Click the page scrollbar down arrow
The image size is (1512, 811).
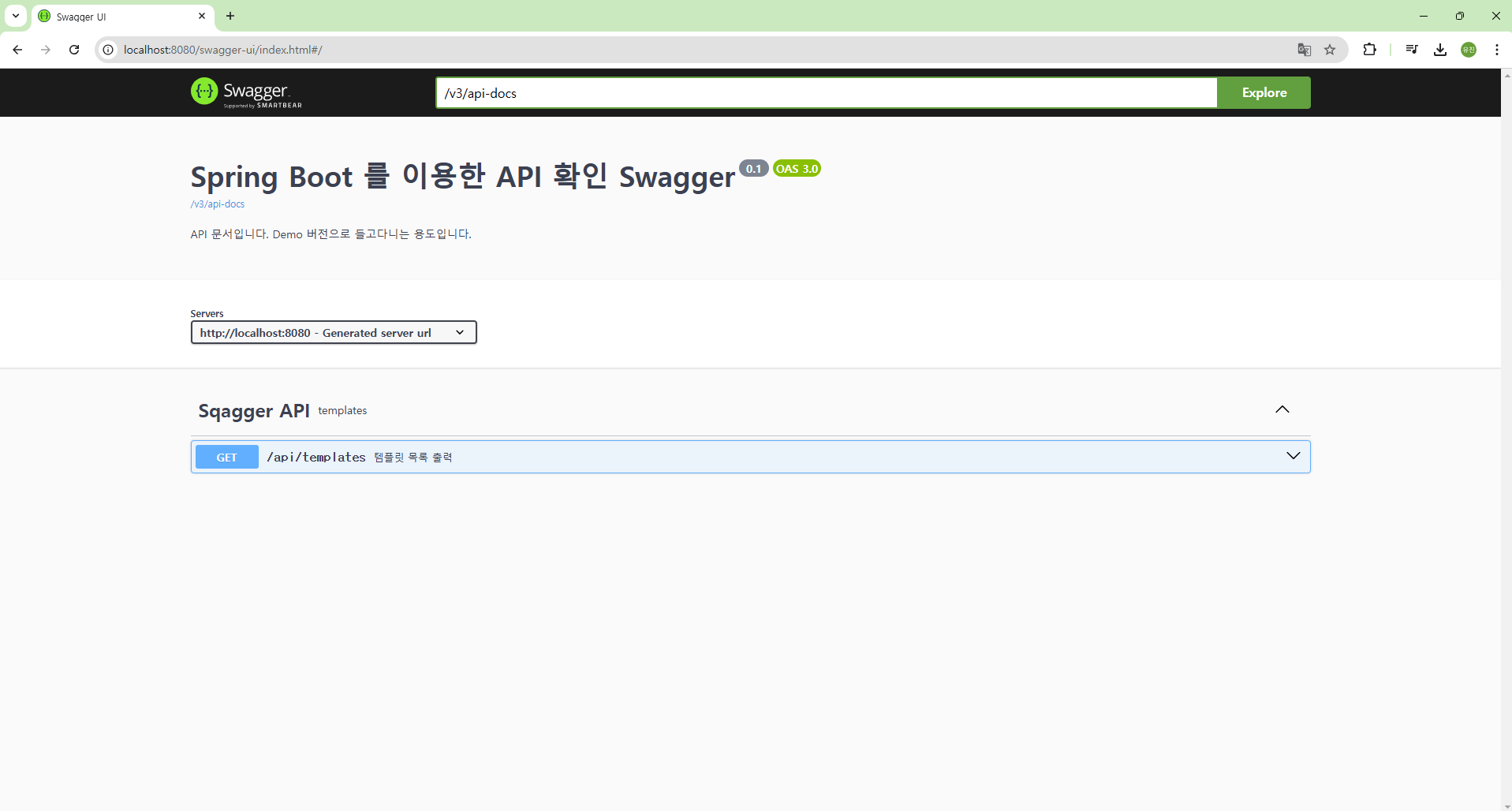pos(1506,805)
